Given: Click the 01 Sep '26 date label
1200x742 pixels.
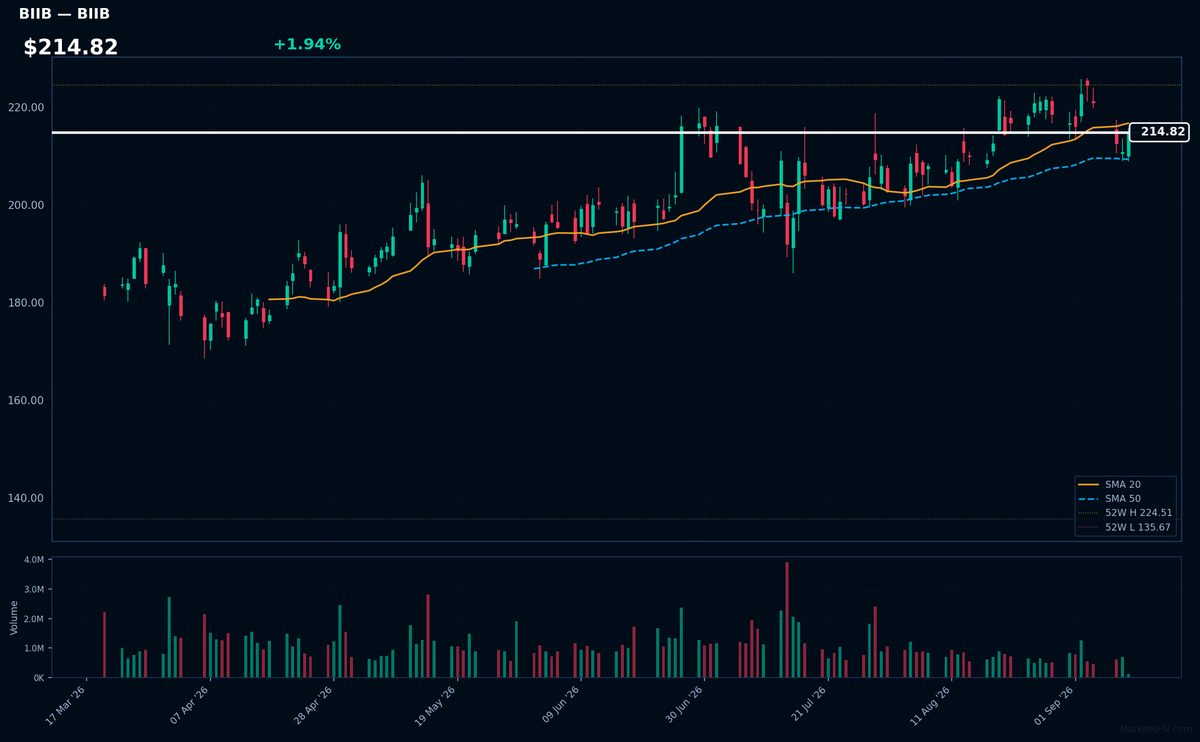Looking at the screenshot, I should click(x=1053, y=705).
